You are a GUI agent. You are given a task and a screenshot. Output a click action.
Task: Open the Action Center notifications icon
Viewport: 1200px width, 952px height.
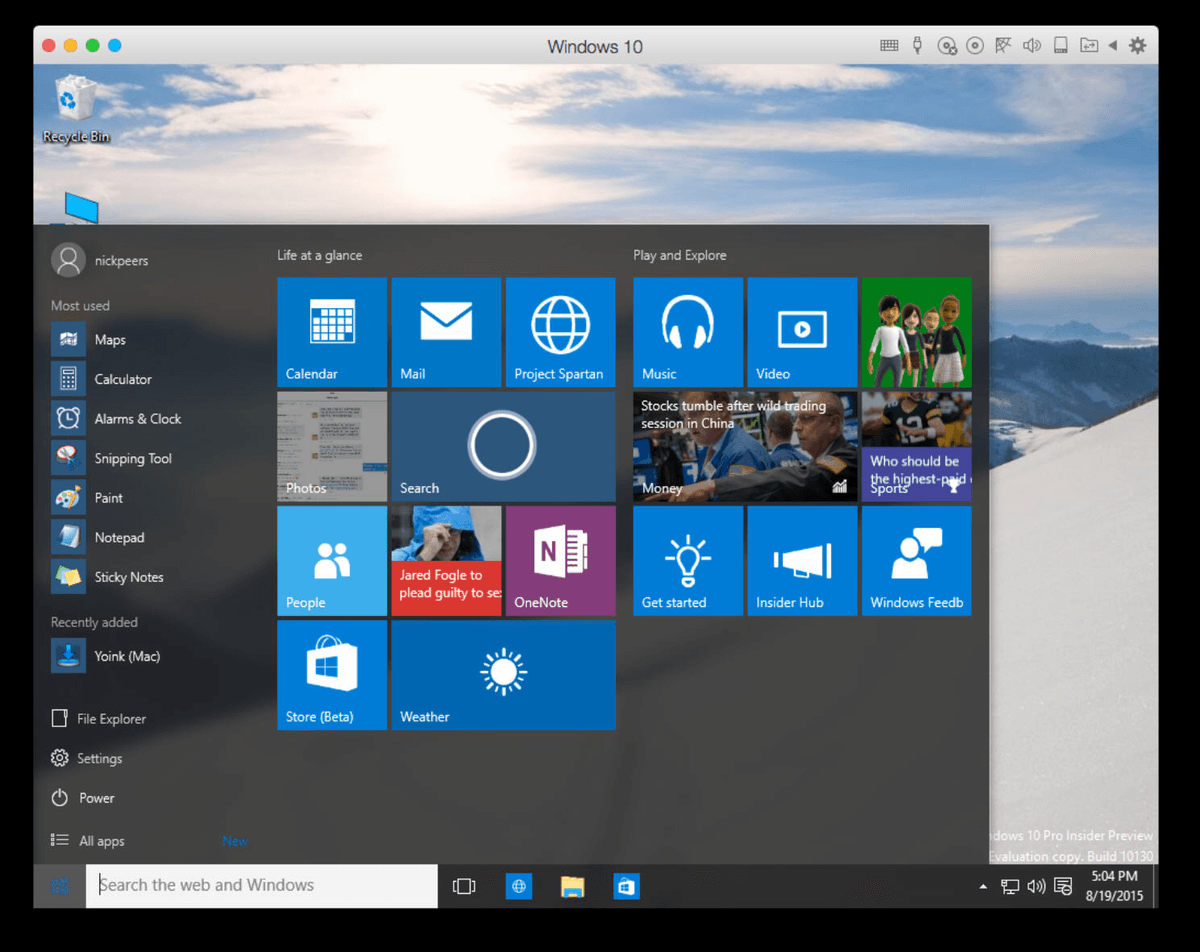[x=1063, y=886]
